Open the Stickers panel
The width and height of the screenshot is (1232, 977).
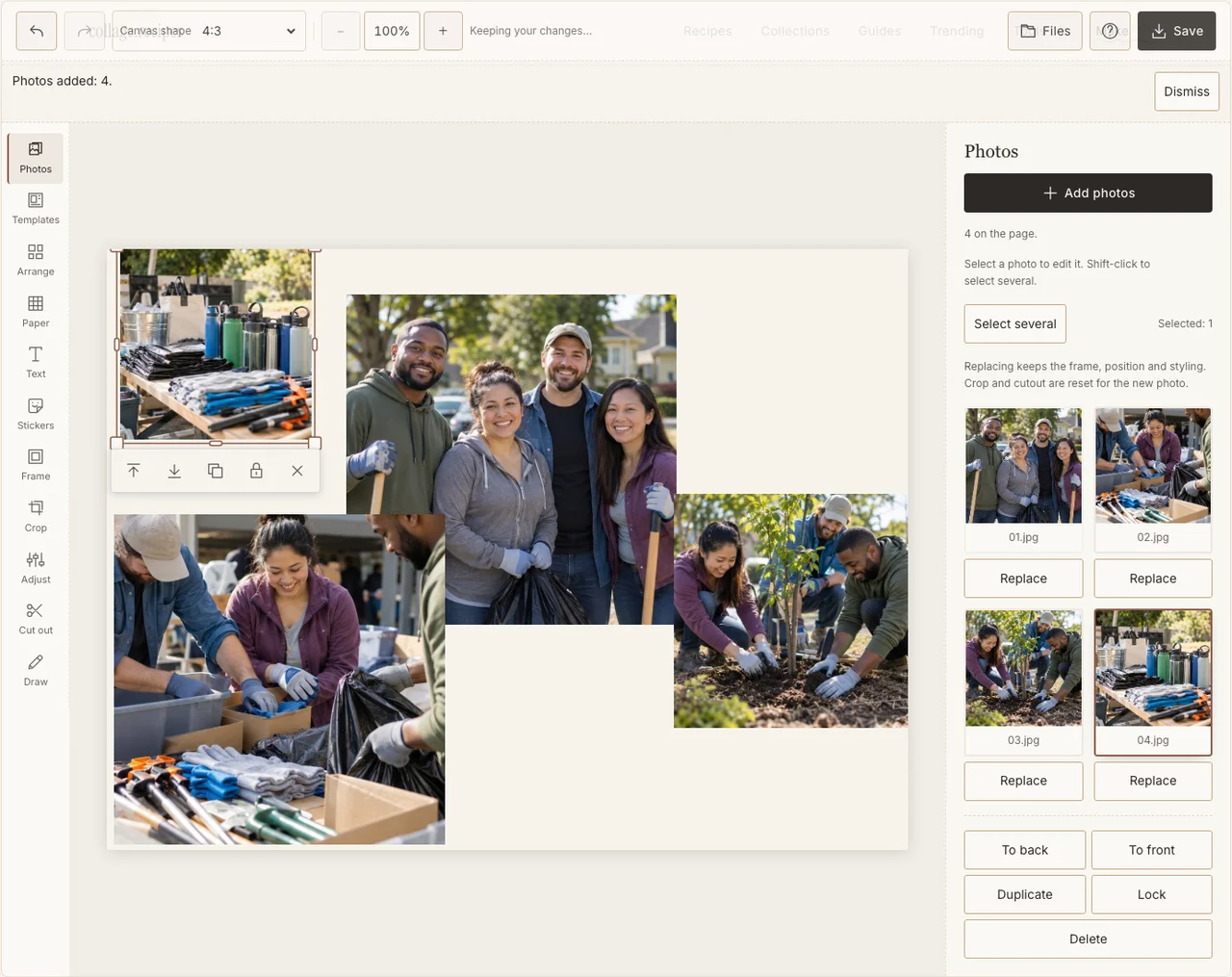click(36, 414)
